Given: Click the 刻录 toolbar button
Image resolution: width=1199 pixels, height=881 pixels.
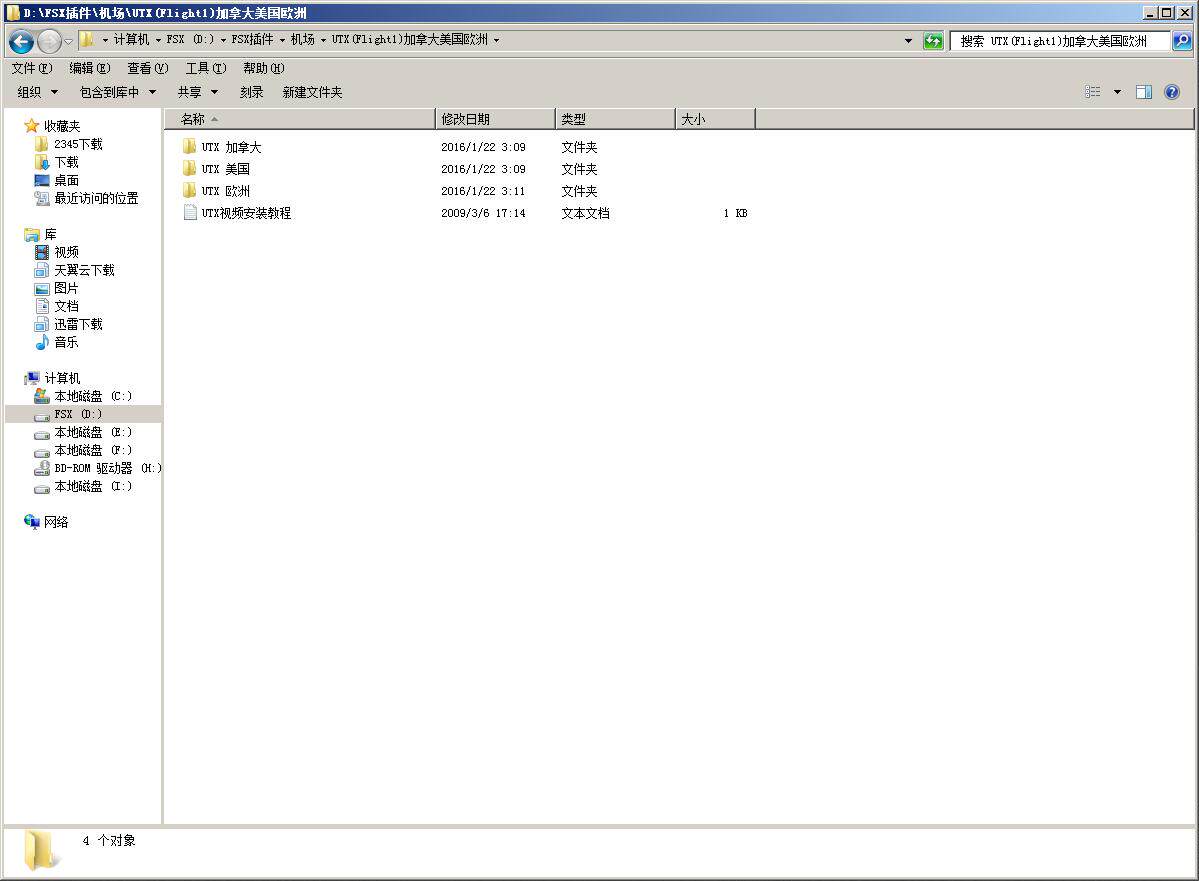Looking at the screenshot, I should point(252,93).
